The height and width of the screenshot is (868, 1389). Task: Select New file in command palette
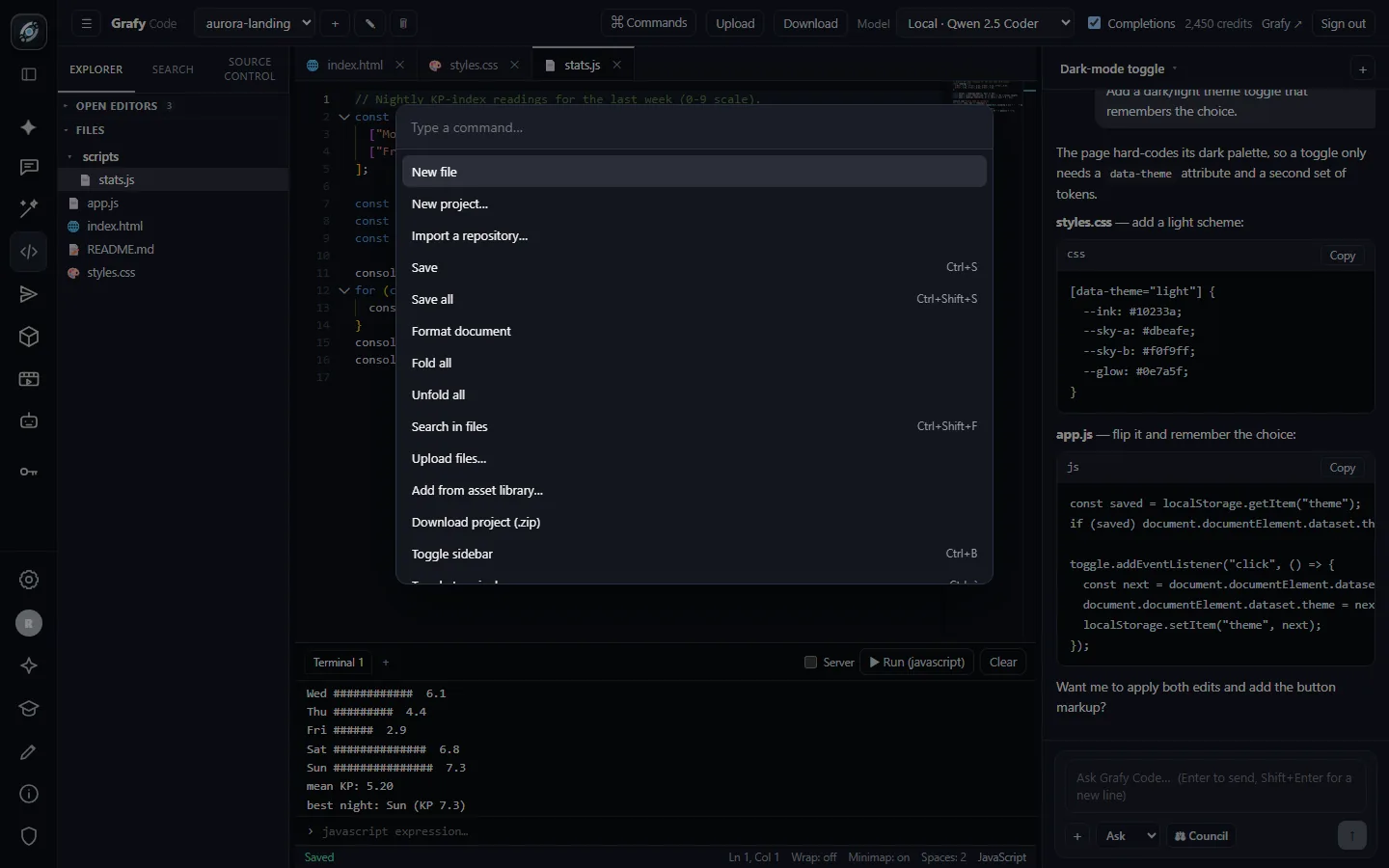(694, 172)
